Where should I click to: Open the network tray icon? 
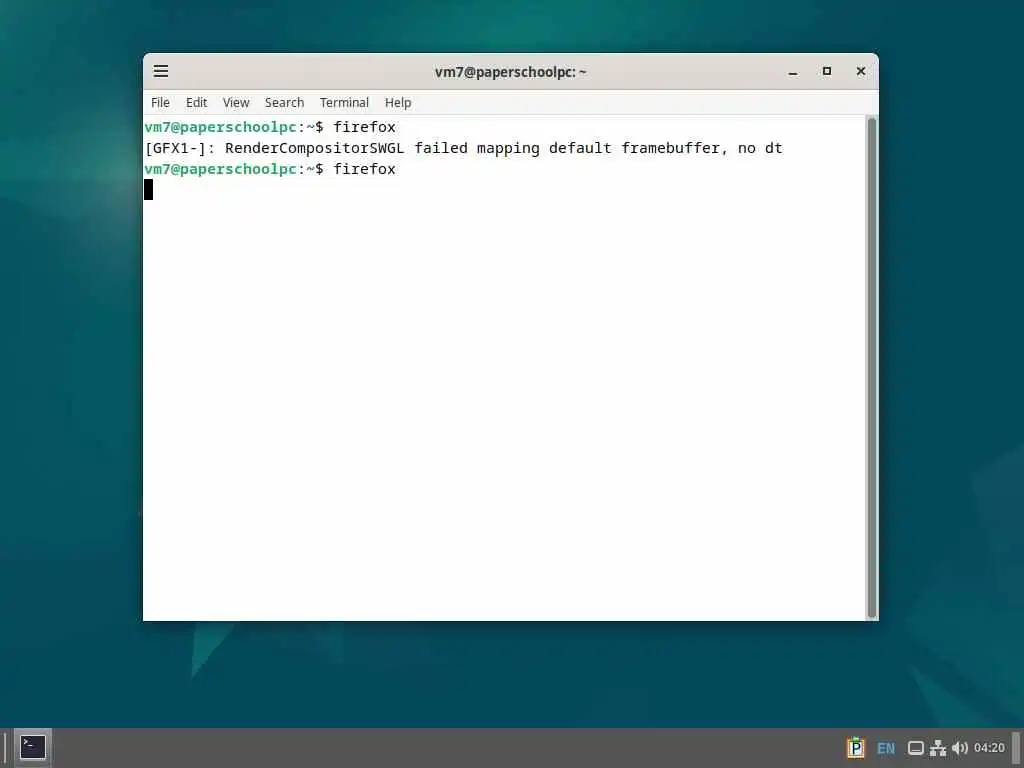[938, 748]
